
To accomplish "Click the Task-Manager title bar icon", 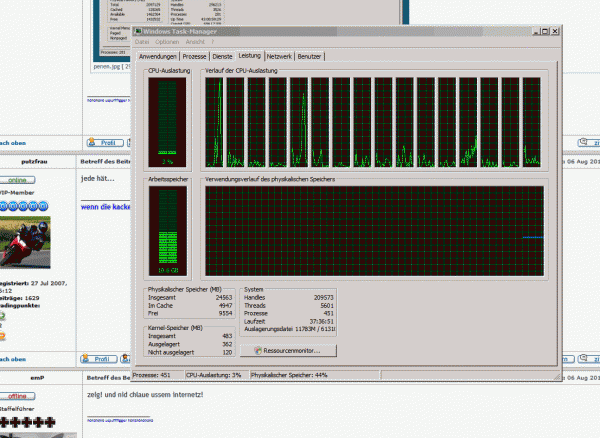I will click(138, 31).
